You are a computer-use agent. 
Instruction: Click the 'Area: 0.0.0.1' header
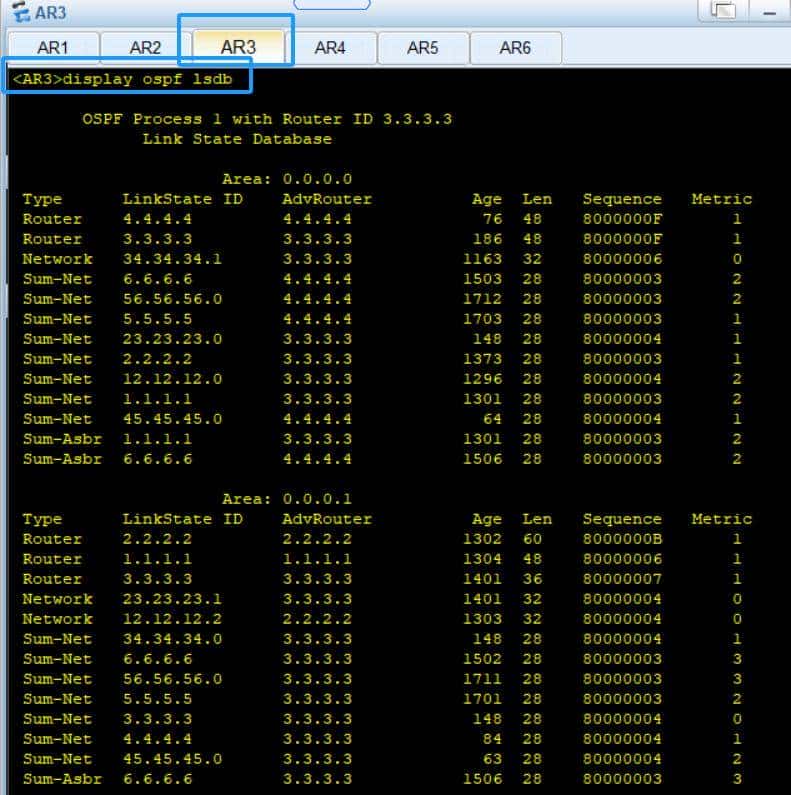[x=286, y=499]
